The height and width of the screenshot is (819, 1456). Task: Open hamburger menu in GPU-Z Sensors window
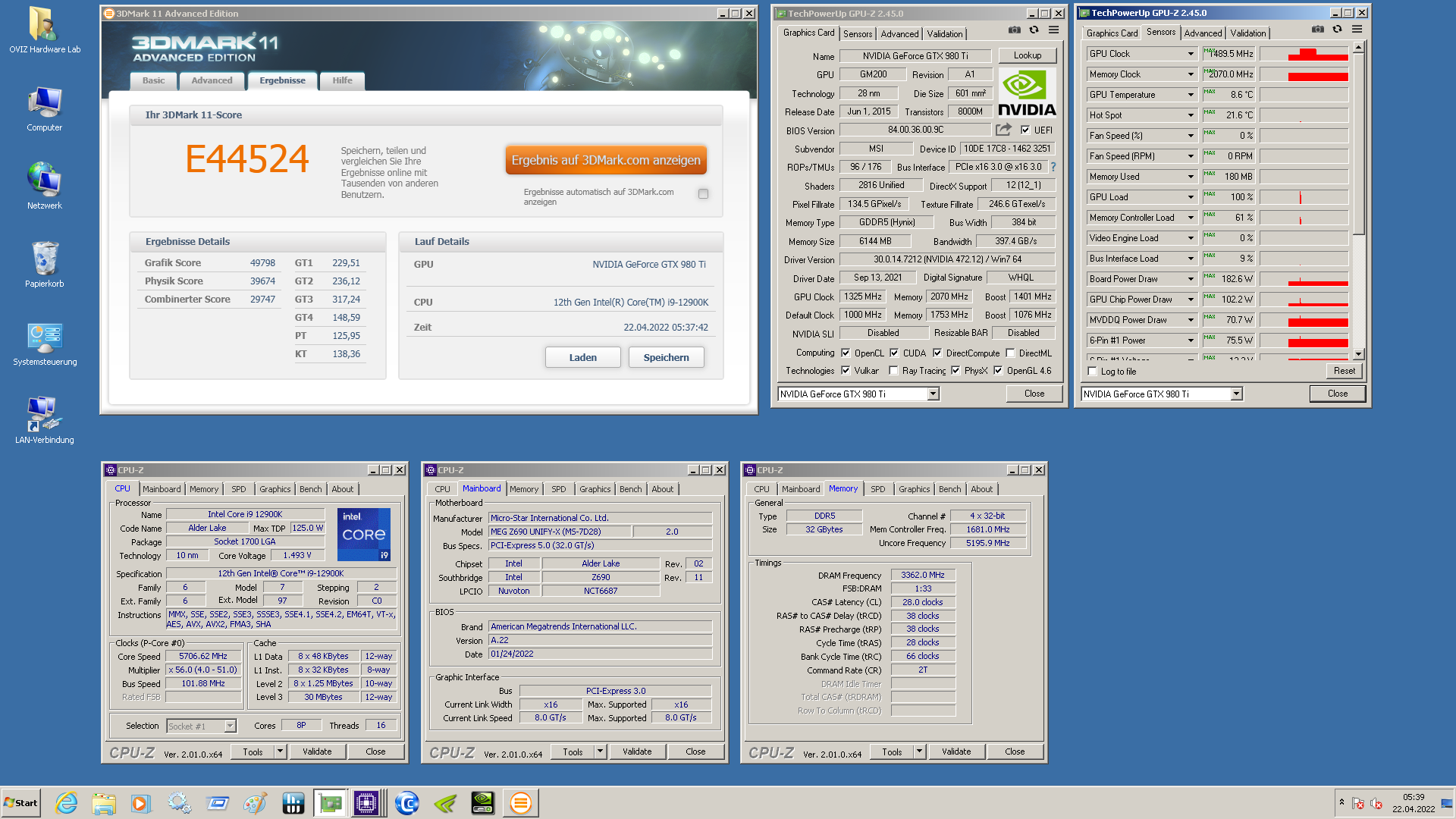(x=1357, y=30)
